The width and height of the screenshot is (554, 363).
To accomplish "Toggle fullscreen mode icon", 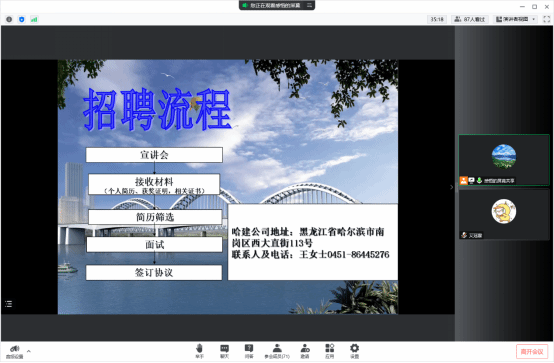I will (x=547, y=19).
